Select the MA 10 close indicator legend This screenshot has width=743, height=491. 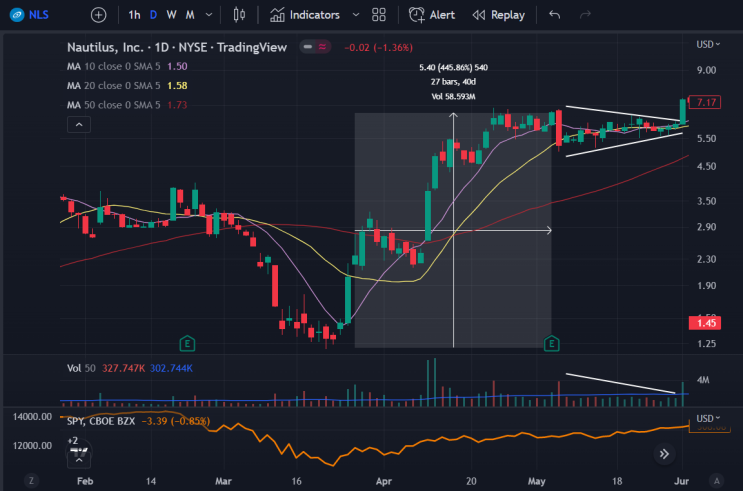point(127,66)
